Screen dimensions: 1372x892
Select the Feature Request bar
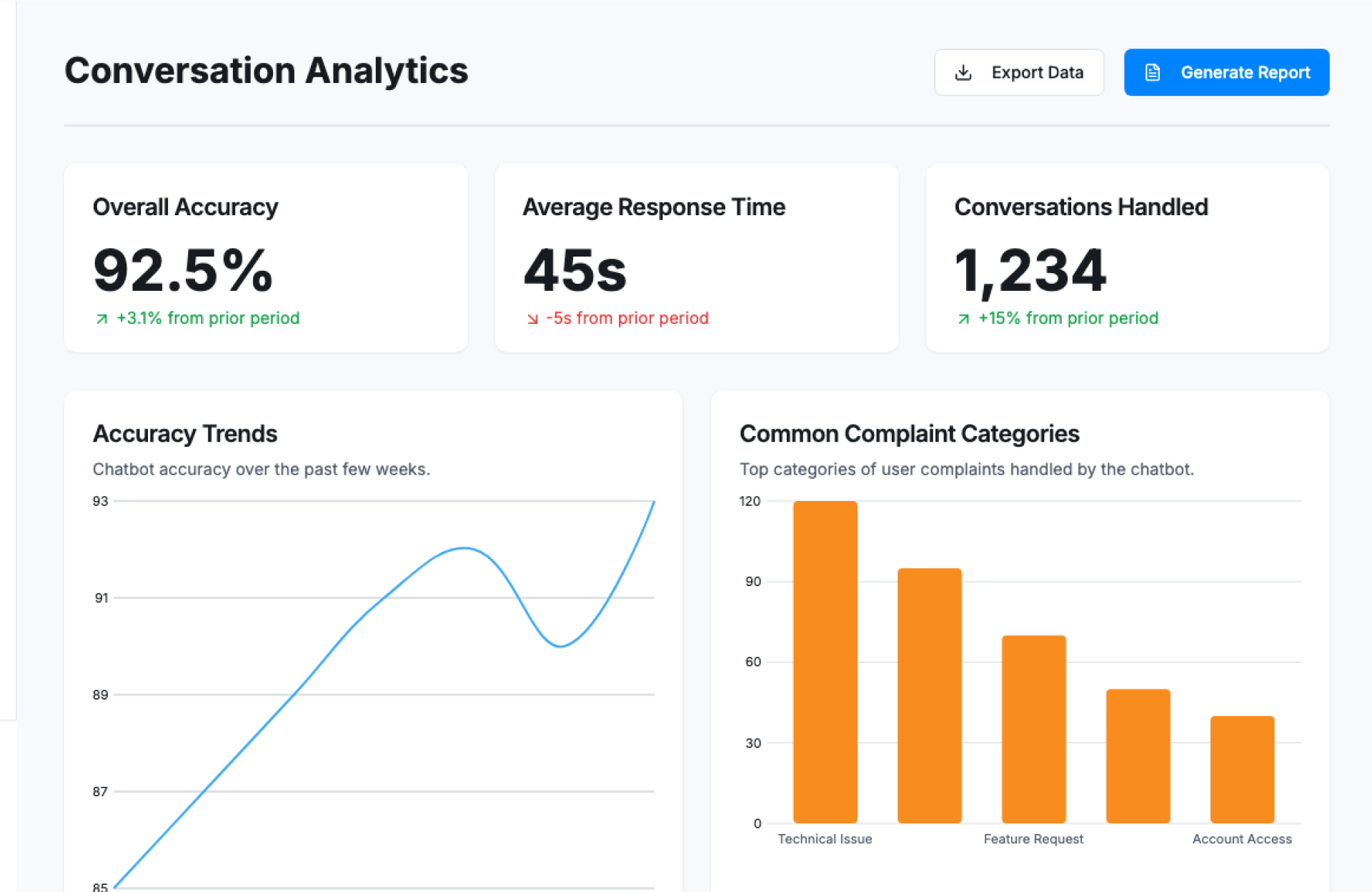click(x=1033, y=729)
